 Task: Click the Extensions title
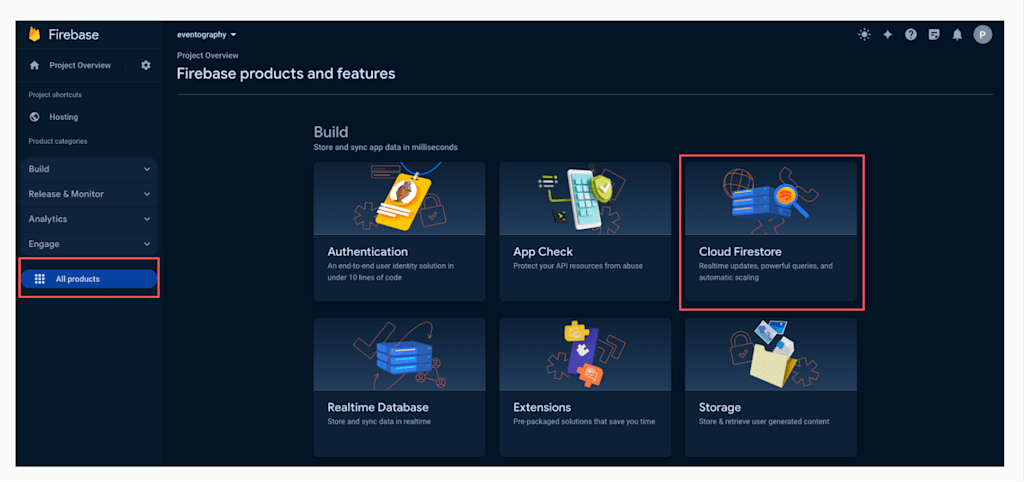pos(542,407)
